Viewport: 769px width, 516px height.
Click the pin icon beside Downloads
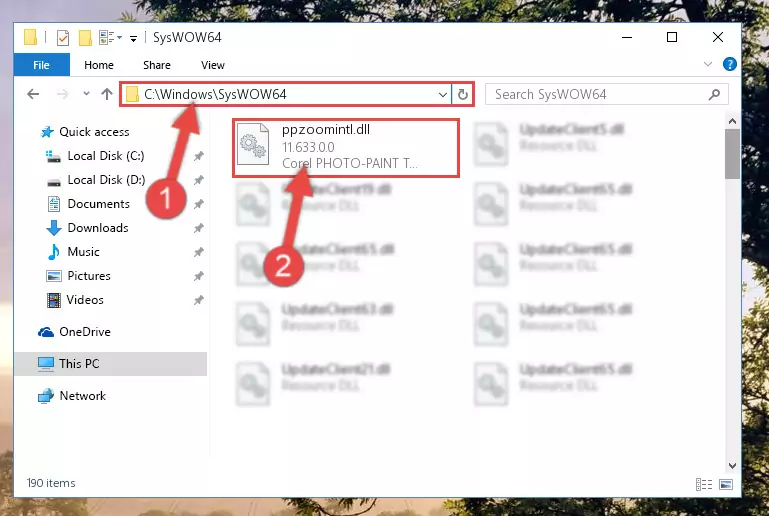199,228
